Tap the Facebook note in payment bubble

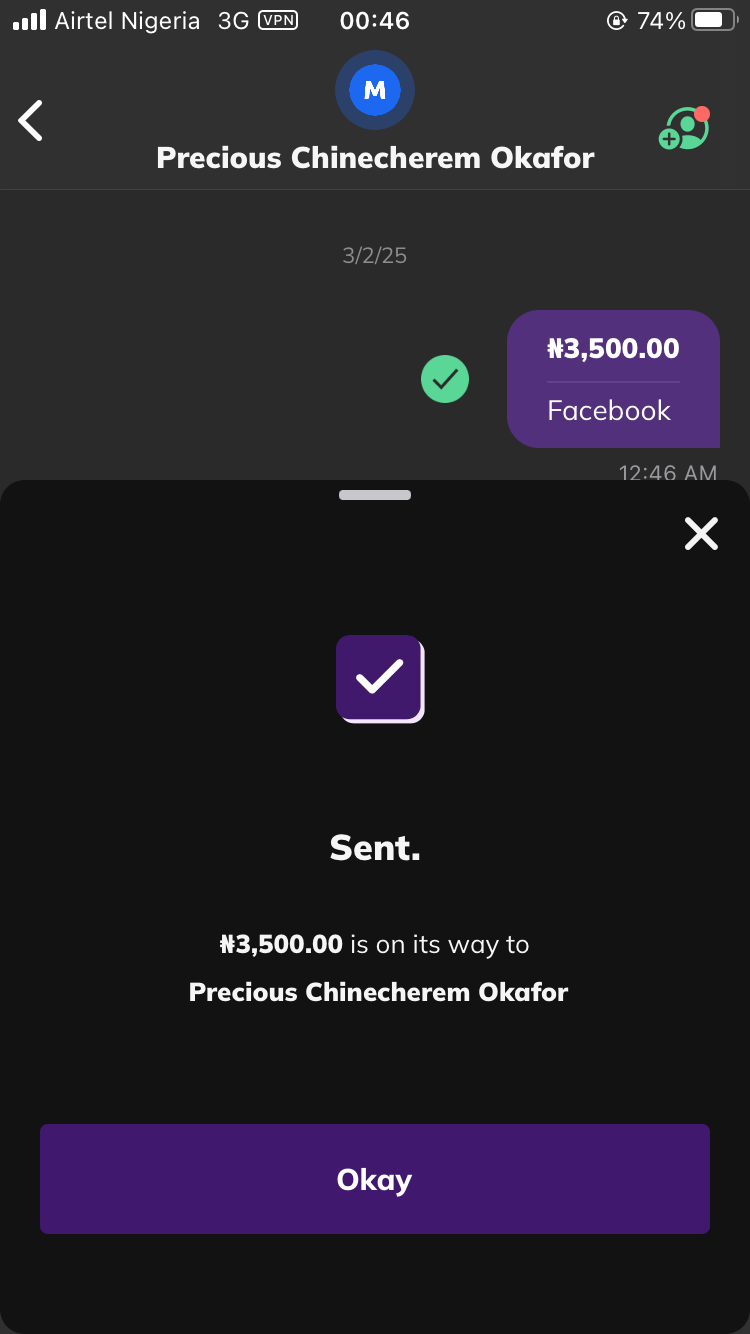pyautogui.click(x=609, y=411)
